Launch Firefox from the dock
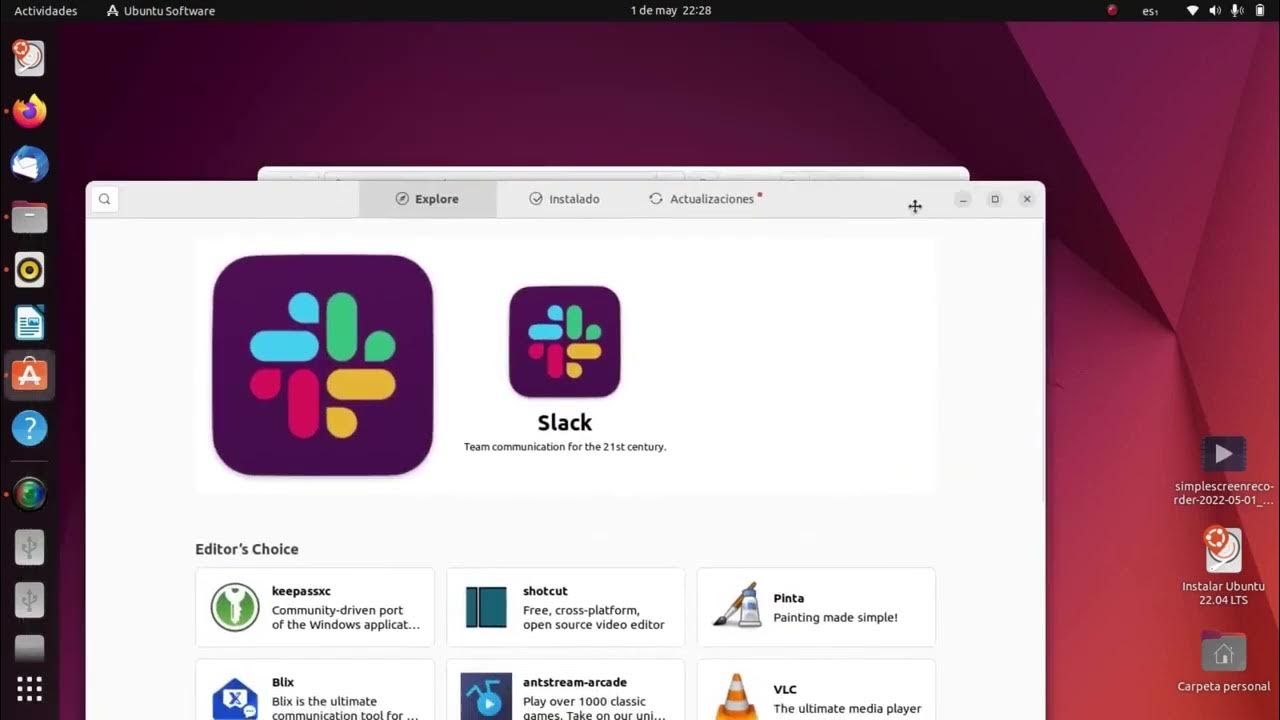This screenshot has width=1280, height=720. point(29,111)
